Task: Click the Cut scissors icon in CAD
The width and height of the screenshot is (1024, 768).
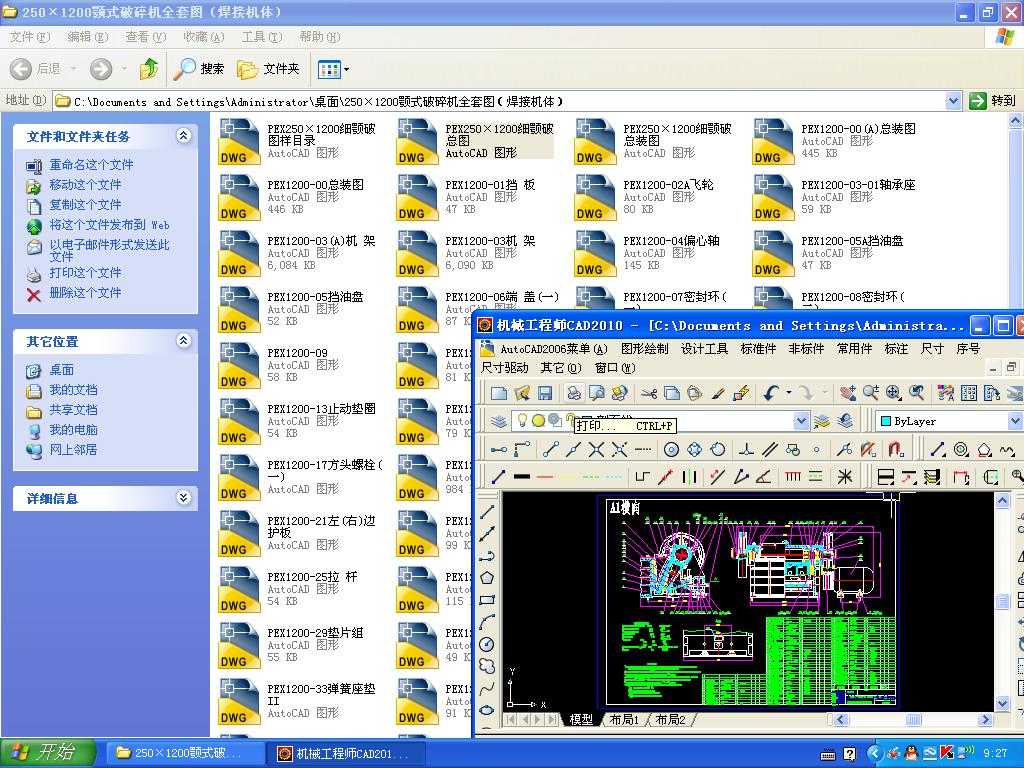Action: (x=648, y=392)
